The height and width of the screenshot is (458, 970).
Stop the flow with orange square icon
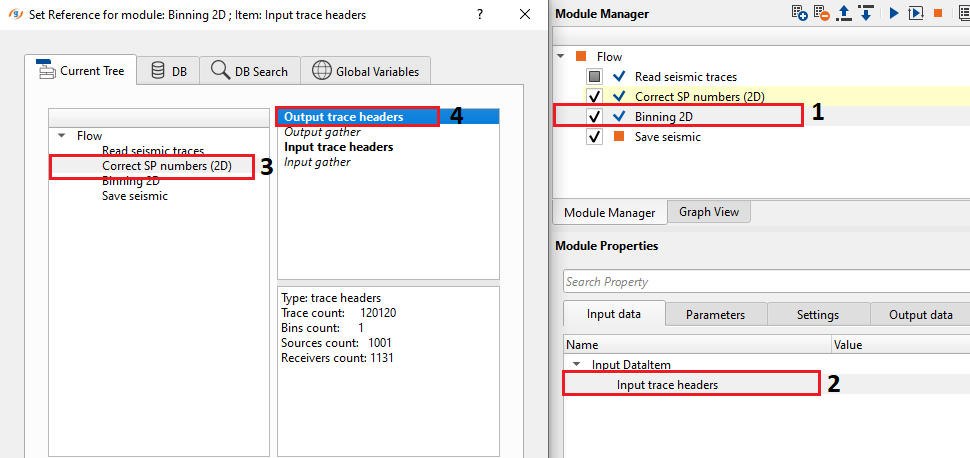[x=938, y=13]
